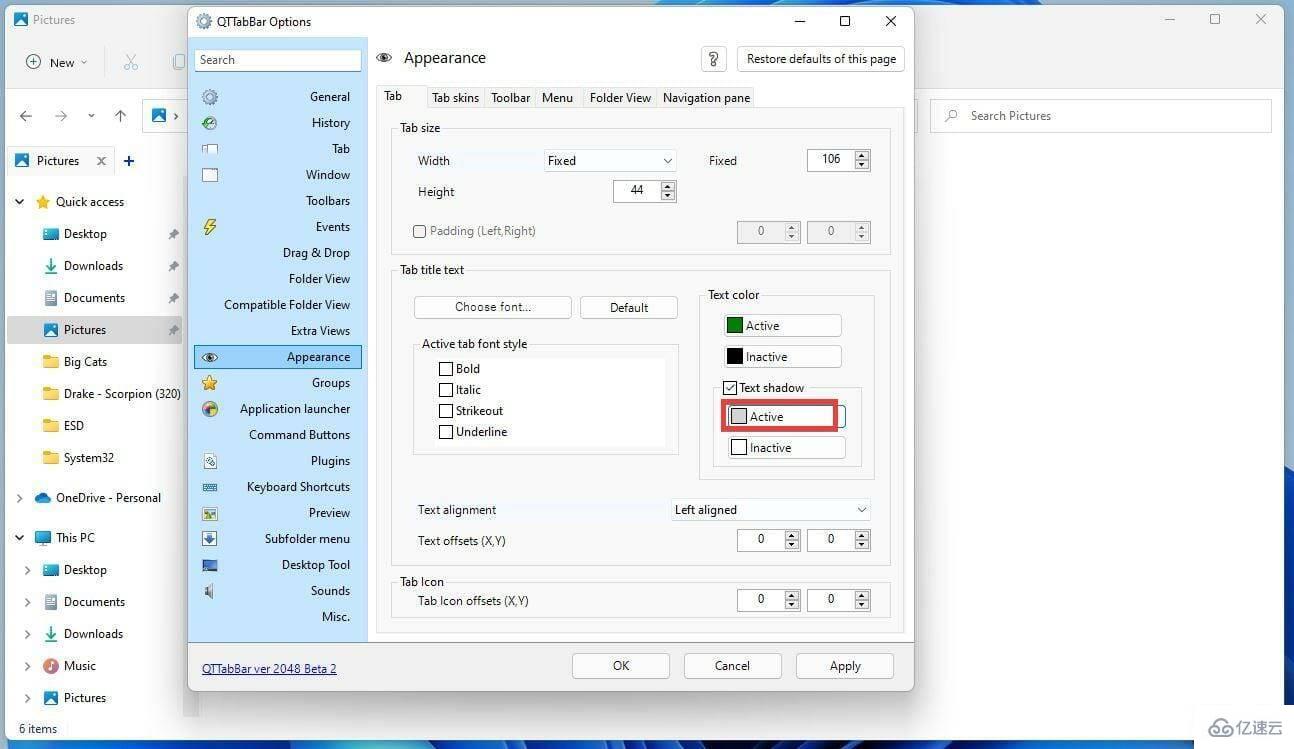Click the Apply button
Viewport: 1294px width, 749px height.
(x=845, y=666)
